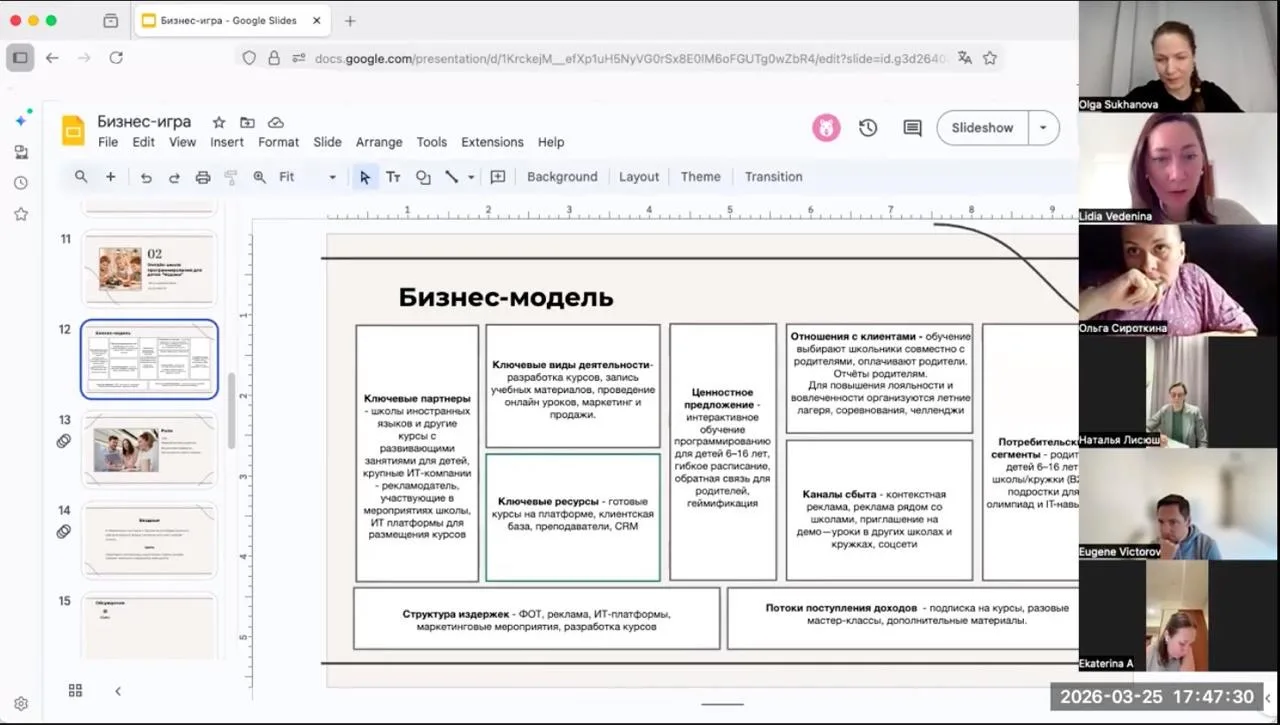Open the Tools menu

point(432,142)
